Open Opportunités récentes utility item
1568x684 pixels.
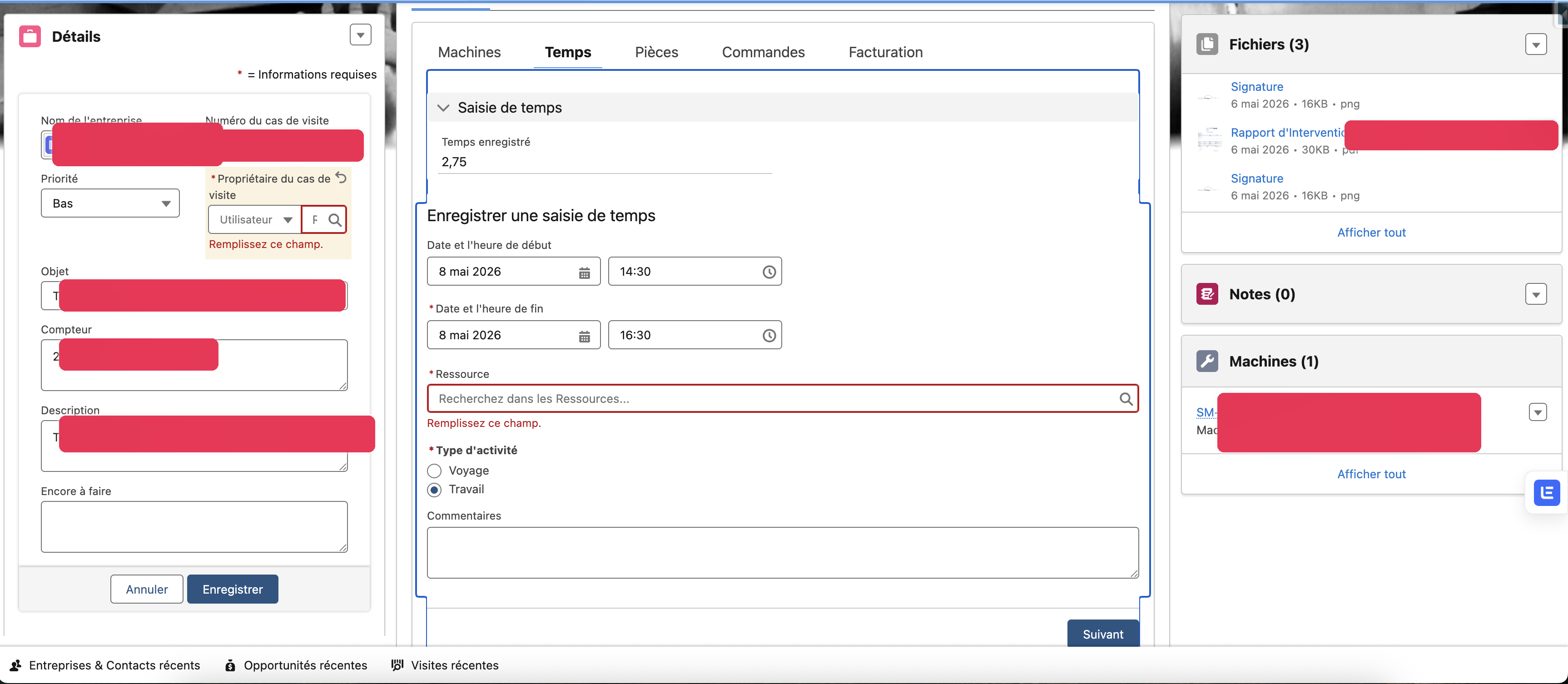coord(296,665)
